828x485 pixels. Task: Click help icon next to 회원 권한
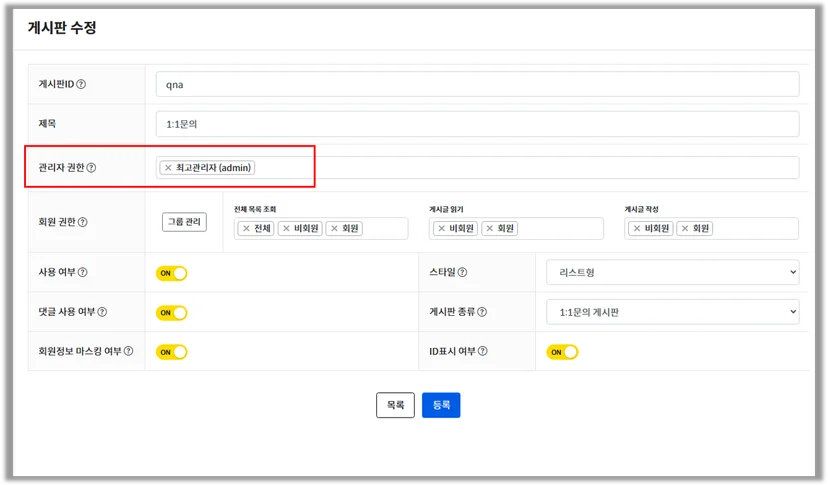click(83, 222)
